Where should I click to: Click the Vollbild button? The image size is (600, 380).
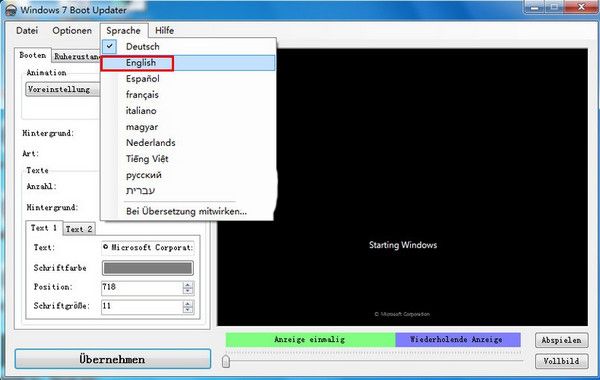click(x=561, y=361)
